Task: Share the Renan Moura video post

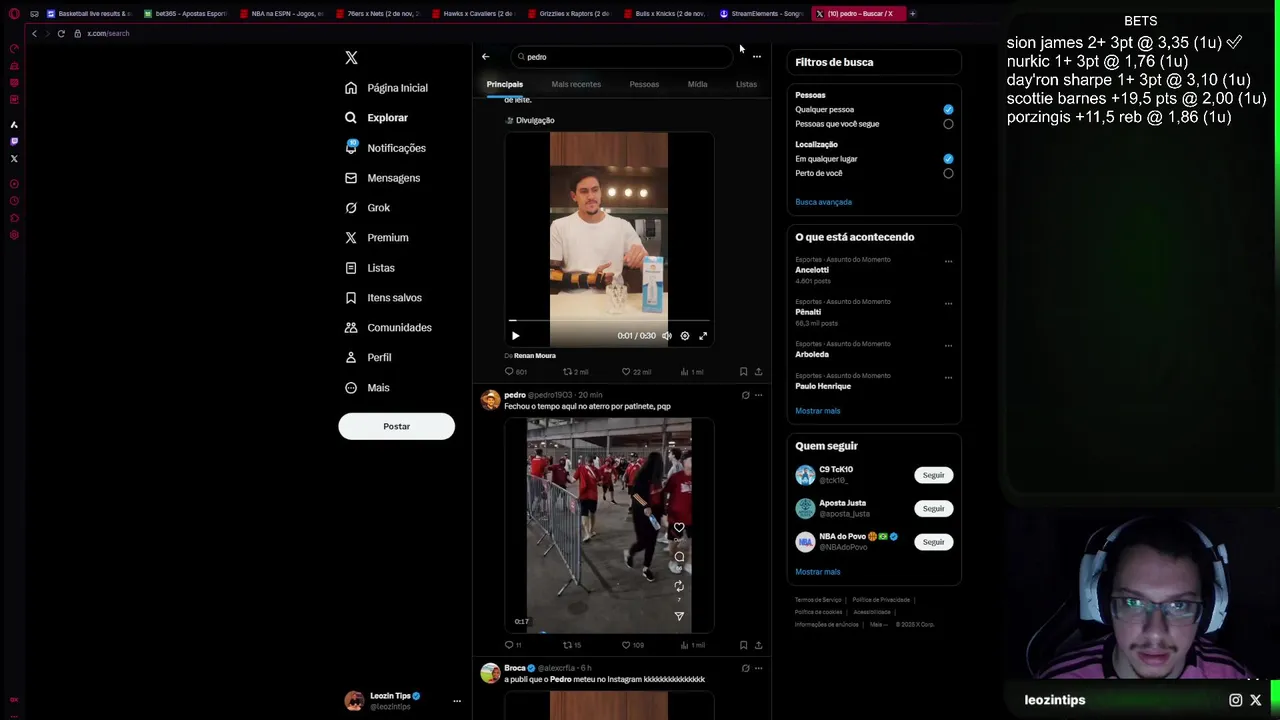Action: click(x=758, y=372)
